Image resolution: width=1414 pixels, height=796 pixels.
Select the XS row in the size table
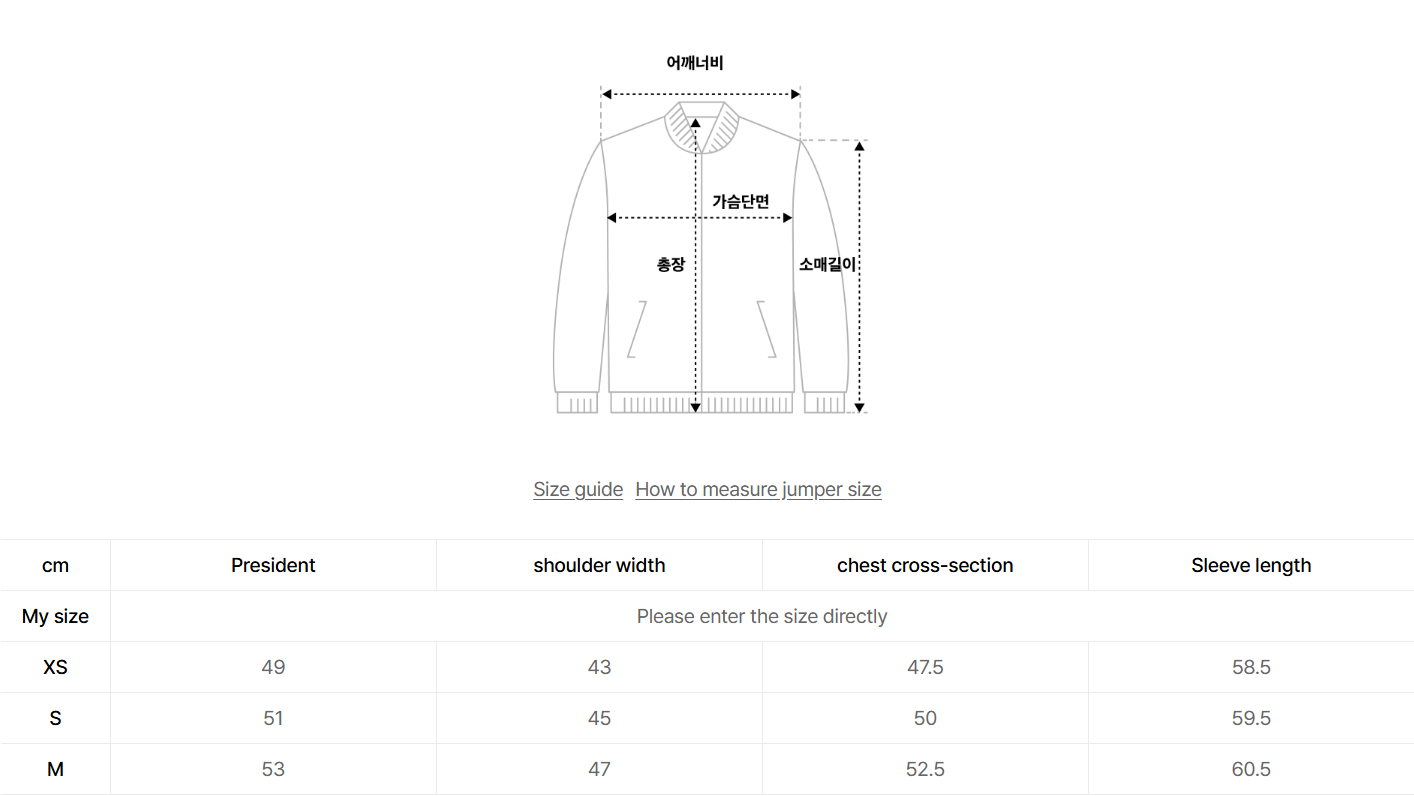tap(55, 667)
